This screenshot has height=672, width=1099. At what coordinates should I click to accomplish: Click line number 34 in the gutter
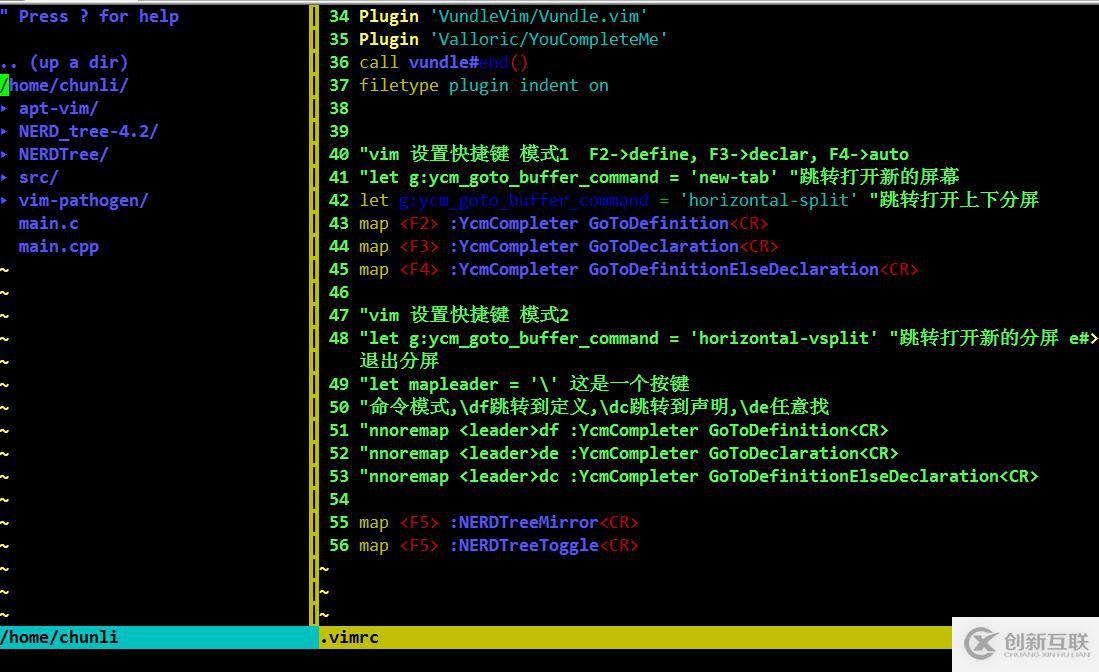338,15
